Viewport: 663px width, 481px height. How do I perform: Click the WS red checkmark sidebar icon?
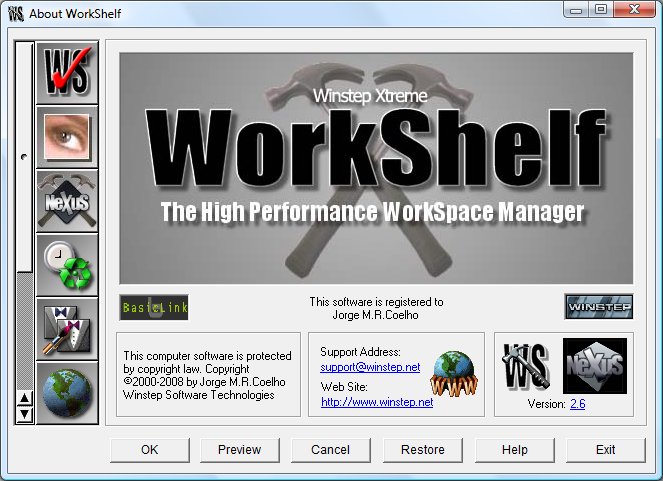[x=67, y=71]
